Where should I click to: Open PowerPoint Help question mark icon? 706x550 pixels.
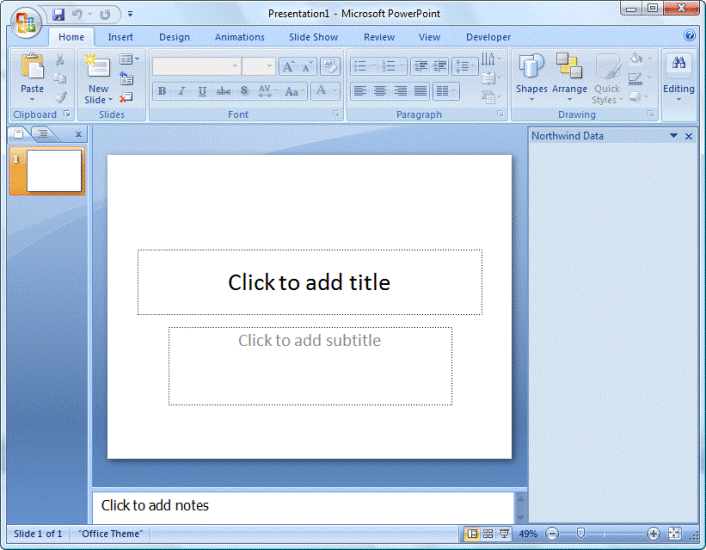(689, 36)
